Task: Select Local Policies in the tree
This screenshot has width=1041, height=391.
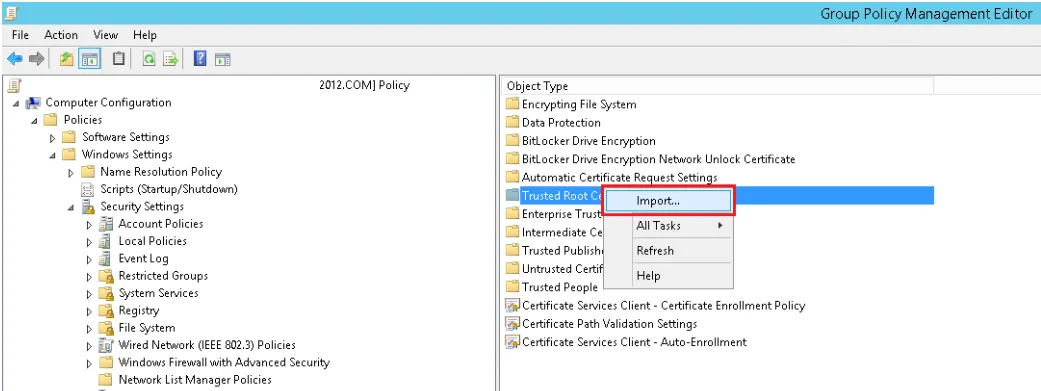Action: pyautogui.click(x=152, y=241)
